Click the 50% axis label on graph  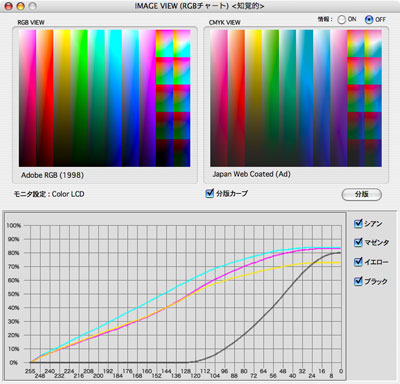[x=14, y=294]
